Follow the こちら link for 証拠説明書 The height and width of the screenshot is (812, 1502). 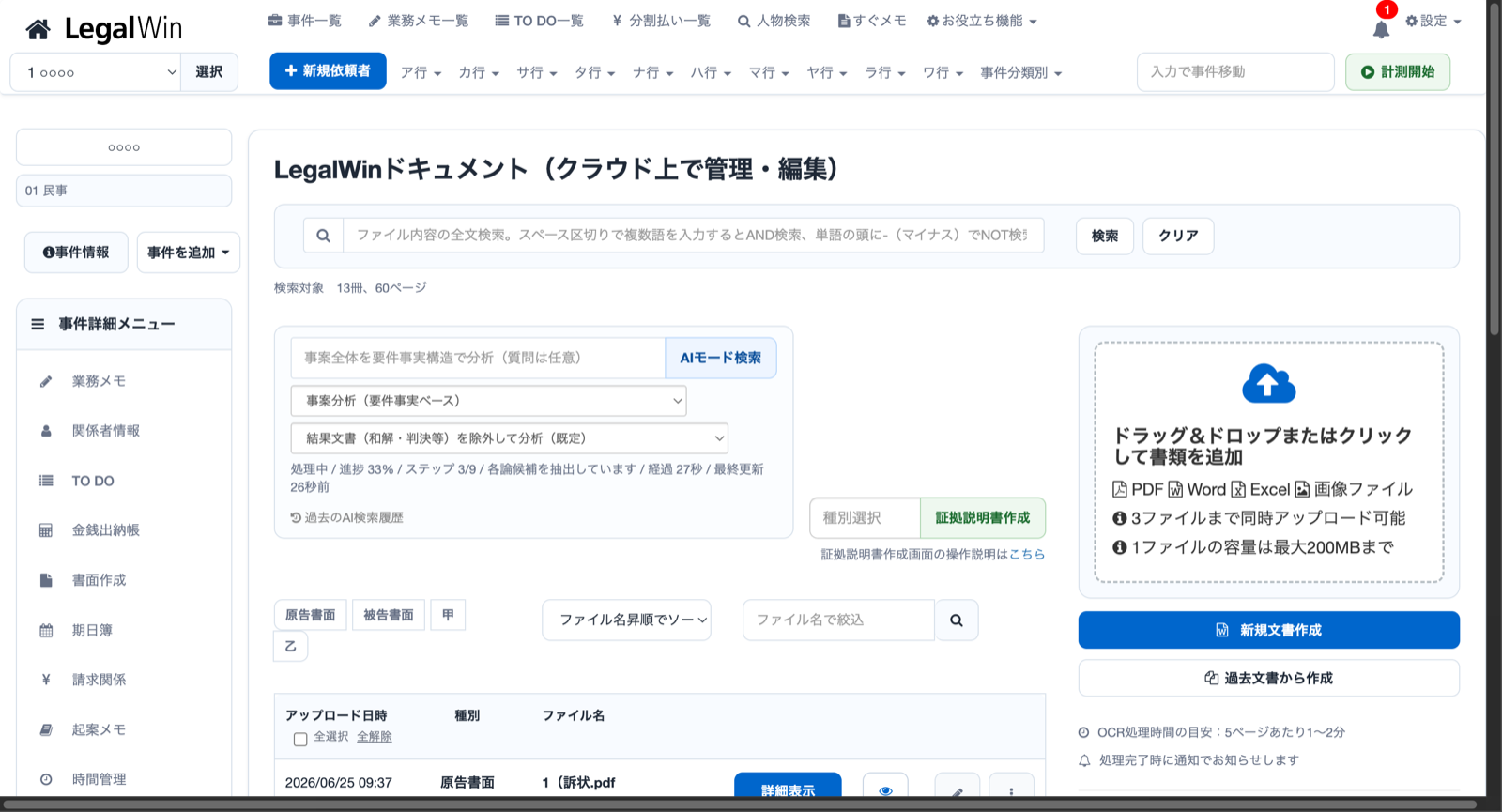coord(1027,555)
